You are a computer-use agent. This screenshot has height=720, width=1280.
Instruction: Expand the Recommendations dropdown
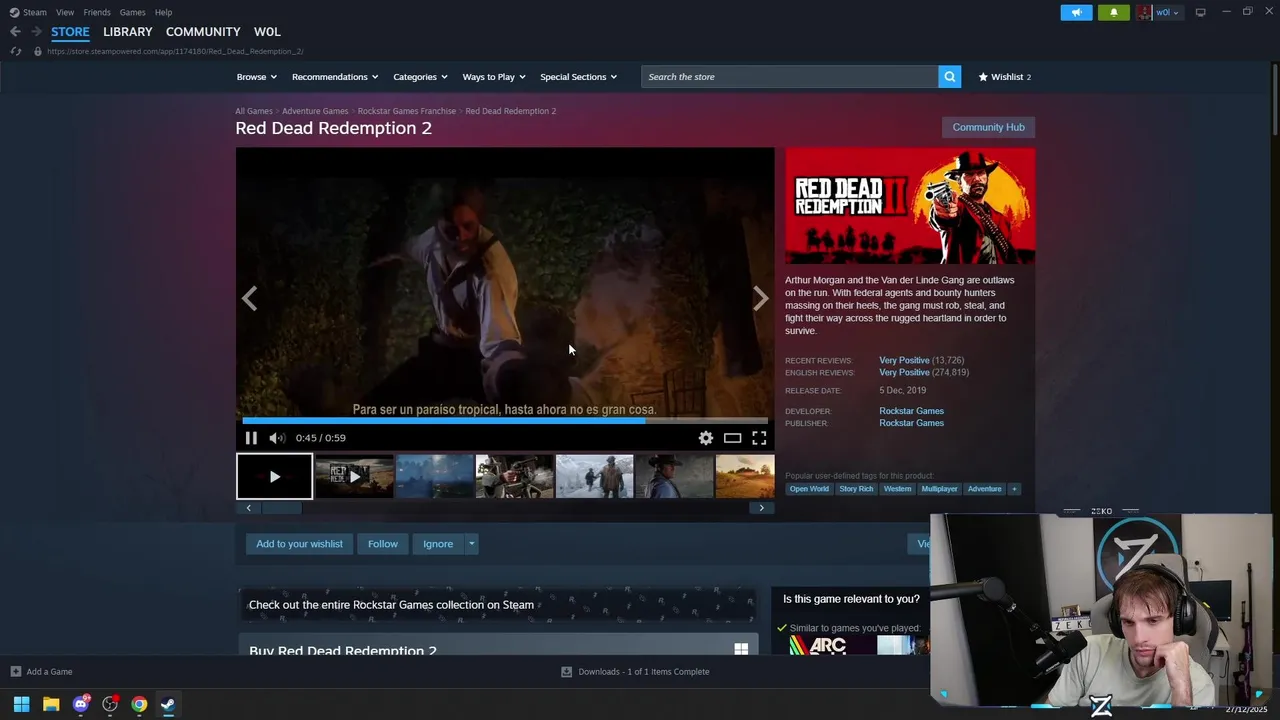(335, 77)
